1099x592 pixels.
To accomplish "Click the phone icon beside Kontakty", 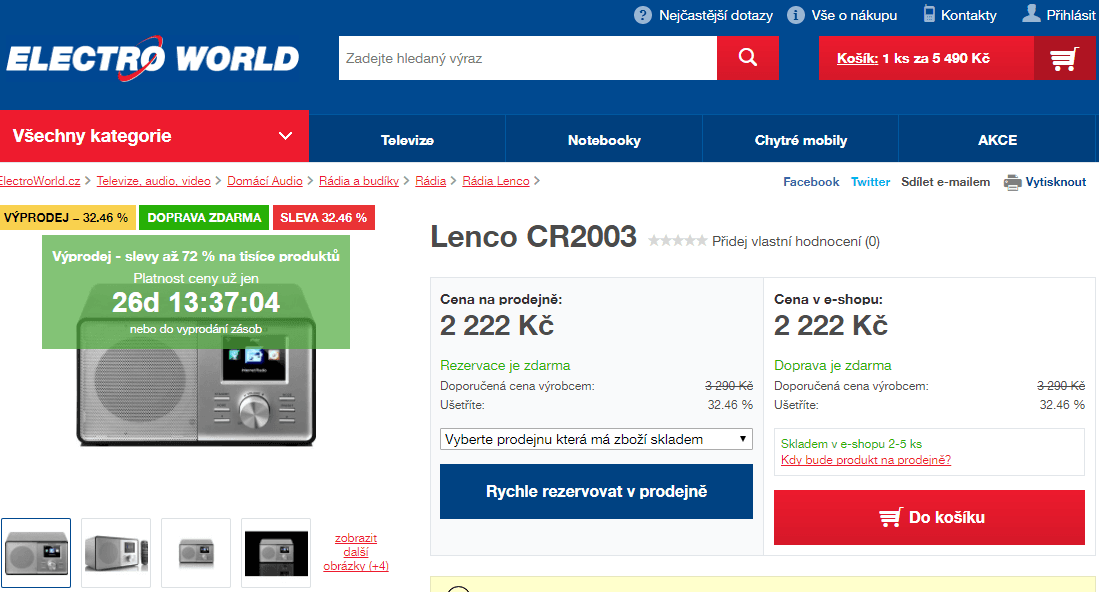I will pyautogui.click(x=929, y=14).
